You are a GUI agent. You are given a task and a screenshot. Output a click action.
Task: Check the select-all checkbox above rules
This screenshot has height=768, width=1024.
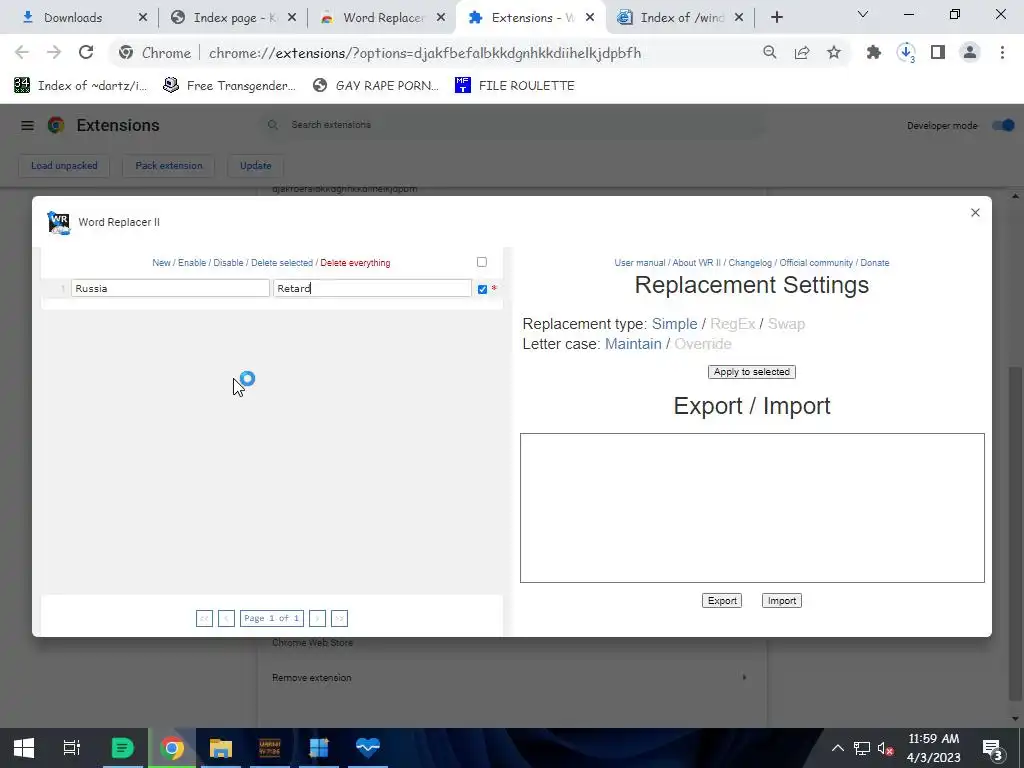[482, 262]
